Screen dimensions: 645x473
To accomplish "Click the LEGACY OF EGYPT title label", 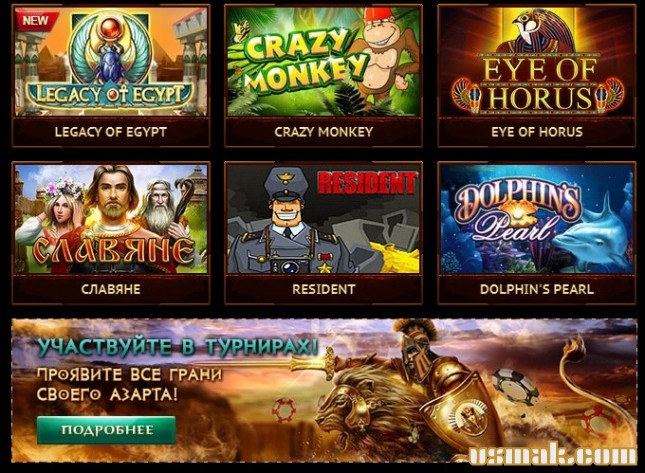I will tap(111, 132).
